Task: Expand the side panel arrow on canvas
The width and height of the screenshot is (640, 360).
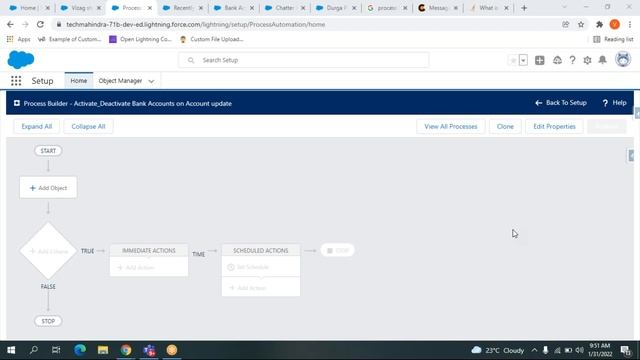Action: point(631,156)
